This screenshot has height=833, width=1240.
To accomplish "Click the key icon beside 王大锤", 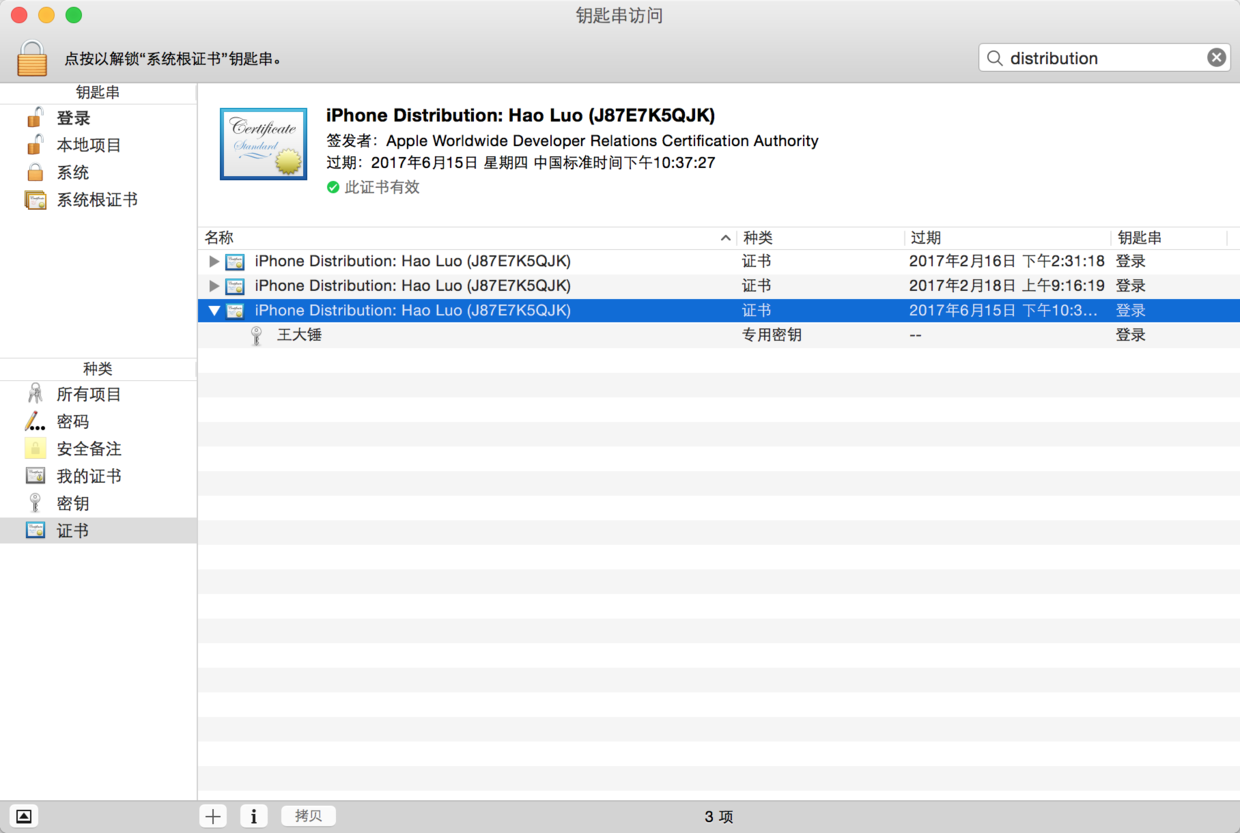I will (257, 335).
